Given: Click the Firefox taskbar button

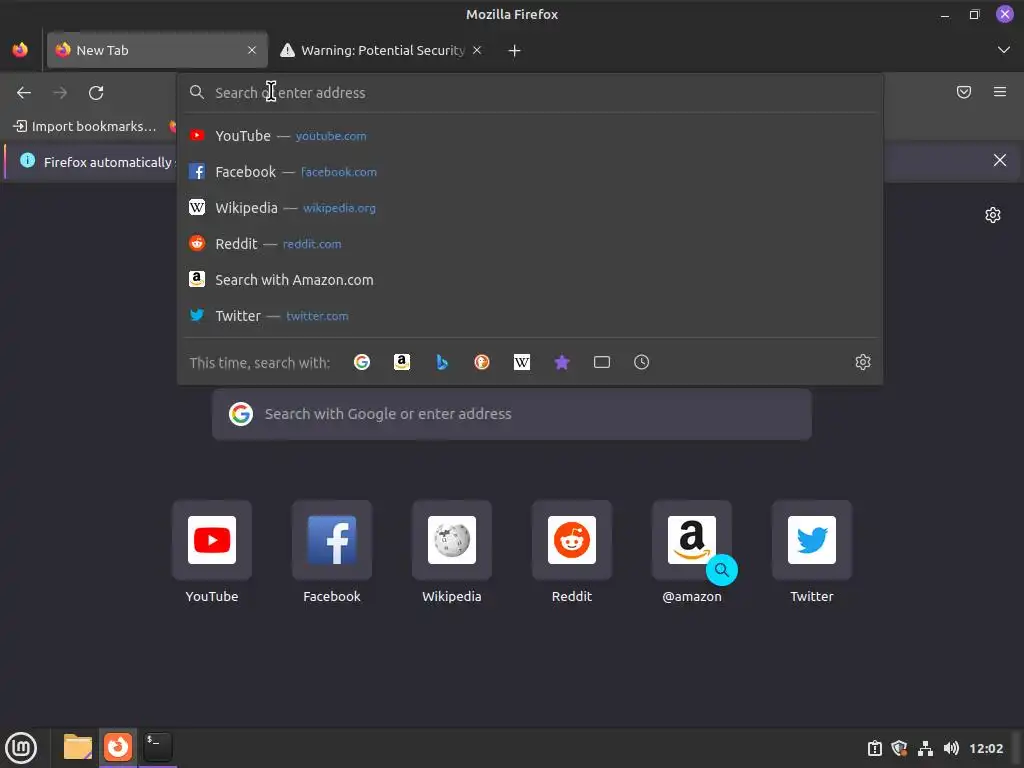Looking at the screenshot, I should pyautogui.click(x=118, y=746).
